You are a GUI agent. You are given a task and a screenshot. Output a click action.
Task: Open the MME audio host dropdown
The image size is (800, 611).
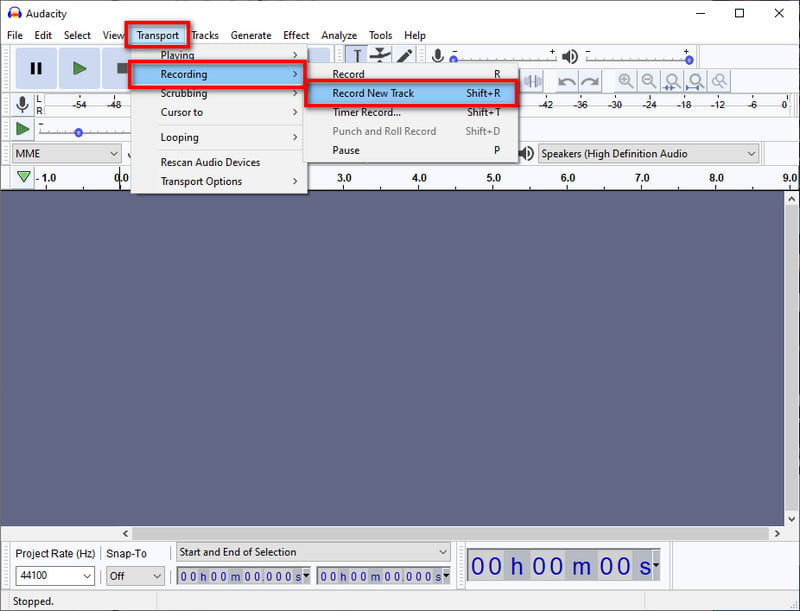66,154
